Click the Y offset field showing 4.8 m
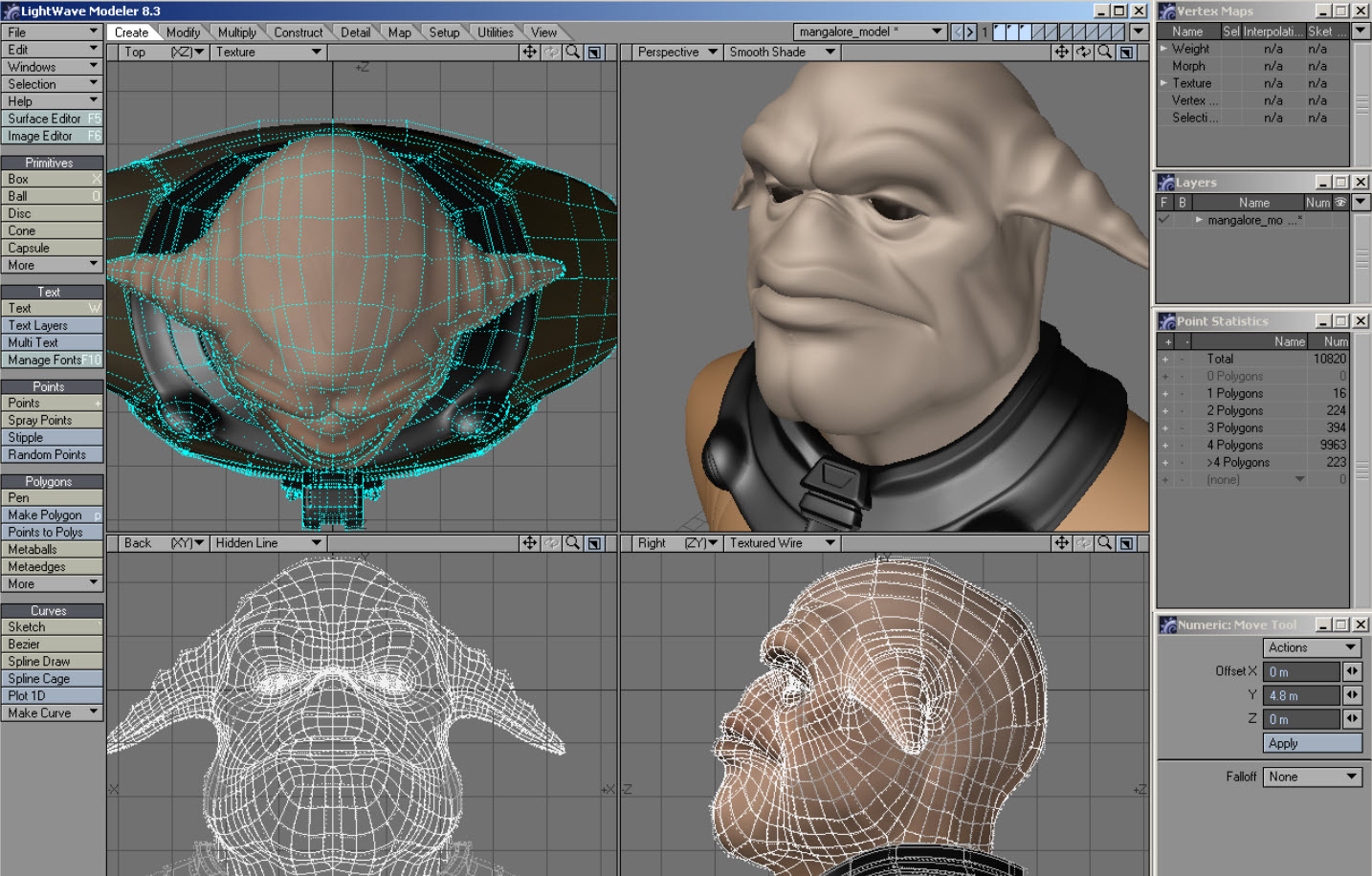 pyautogui.click(x=1301, y=695)
